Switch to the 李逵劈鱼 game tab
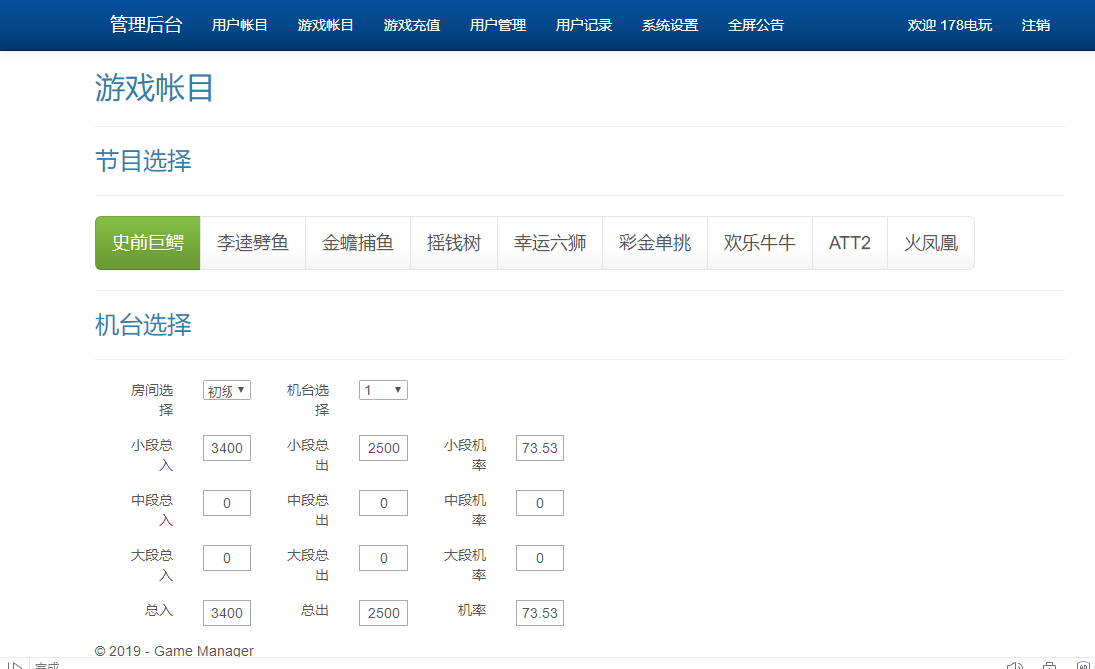The image size is (1095, 669). click(x=252, y=242)
